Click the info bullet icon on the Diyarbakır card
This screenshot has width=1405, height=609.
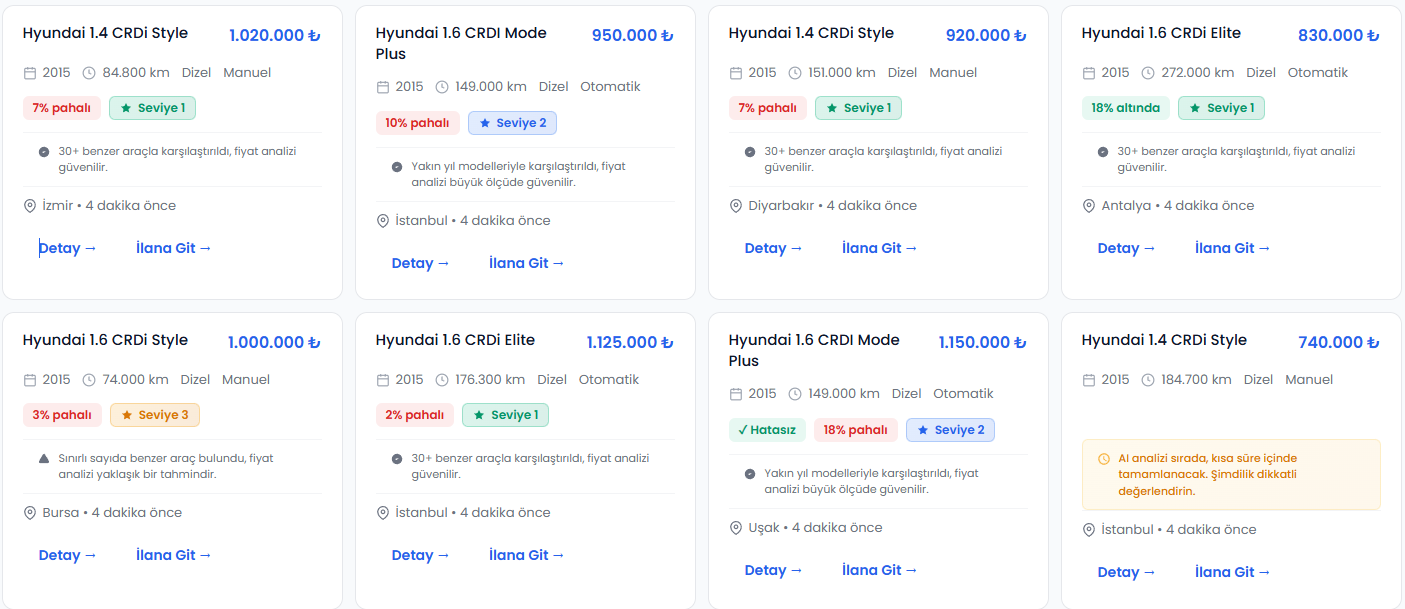pyautogui.click(x=750, y=152)
